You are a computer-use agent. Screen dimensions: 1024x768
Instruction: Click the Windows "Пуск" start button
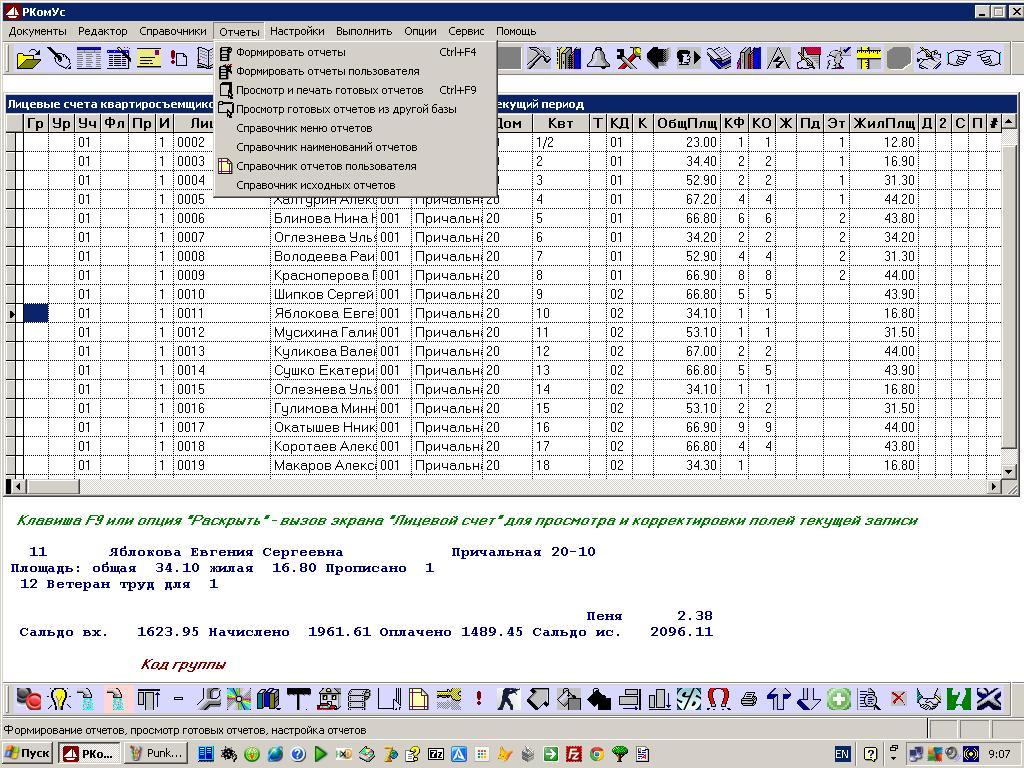coord(28,753)
